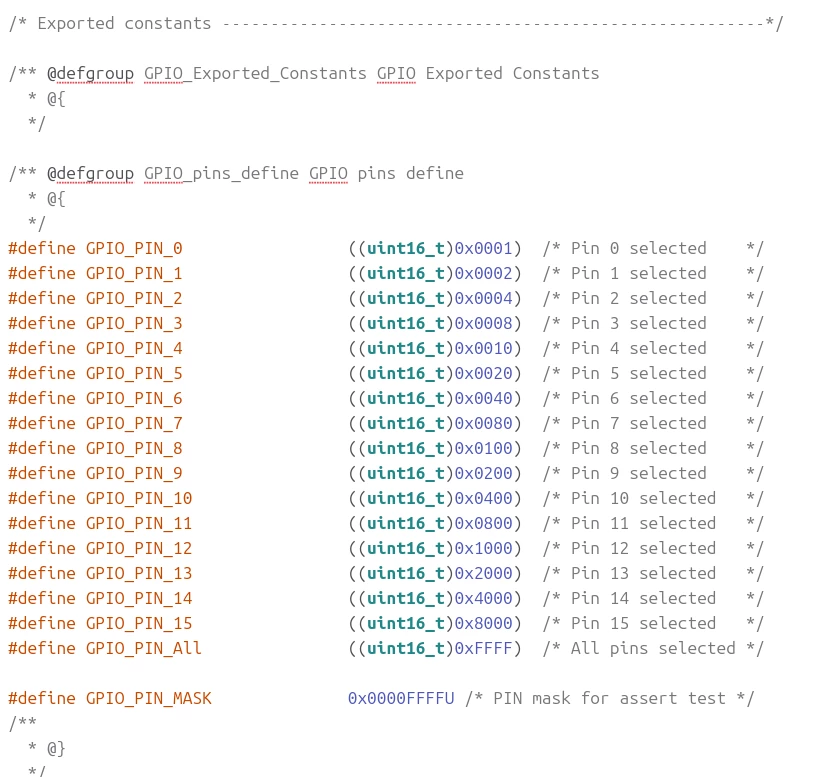The image size is (834, 777).
Task: Place cursor on value 0x1000
Action: pyautogui.click(x=483, y=548)
